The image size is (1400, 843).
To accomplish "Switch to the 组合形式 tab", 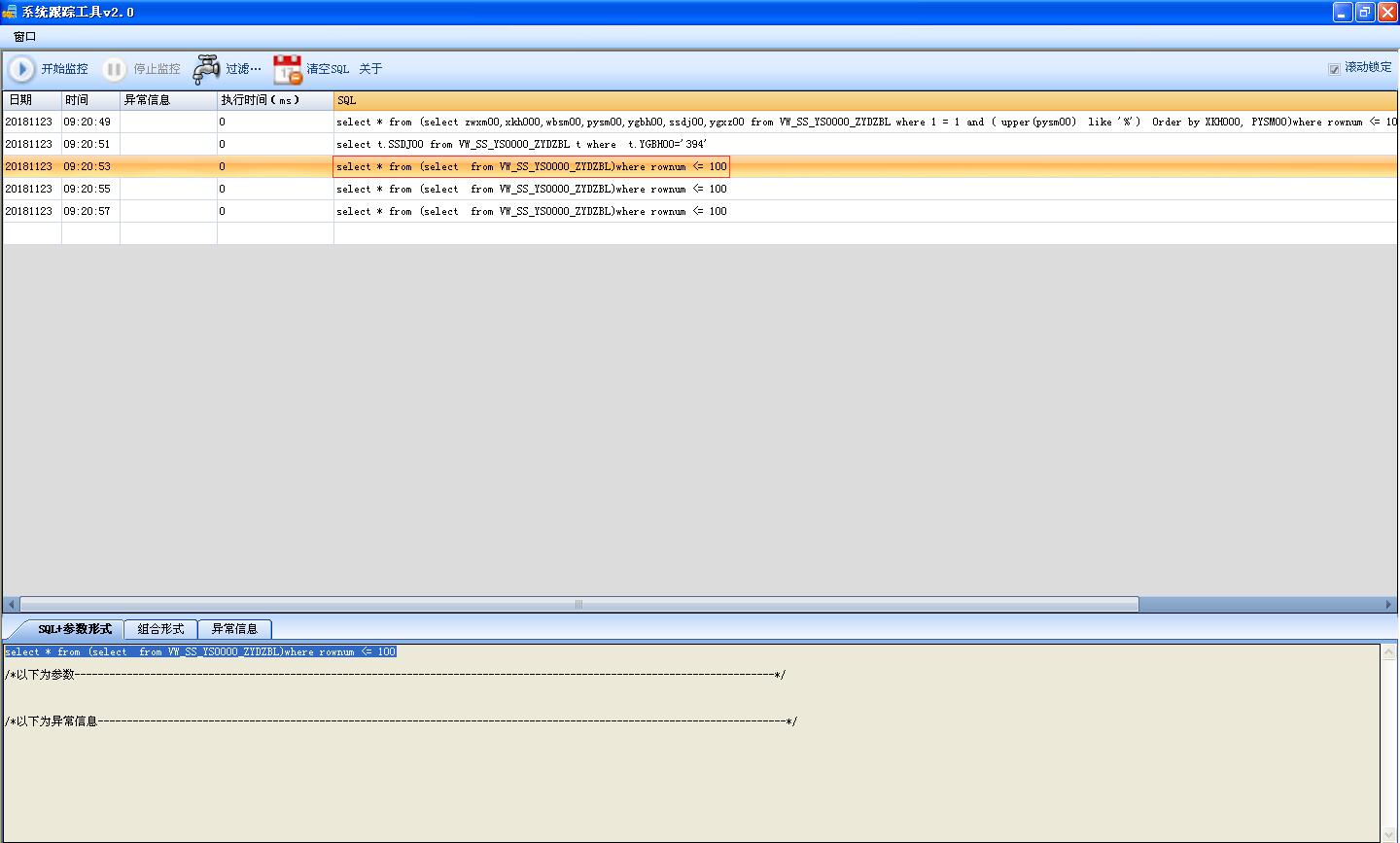I will pyautogui.click(x=160, y=629).
